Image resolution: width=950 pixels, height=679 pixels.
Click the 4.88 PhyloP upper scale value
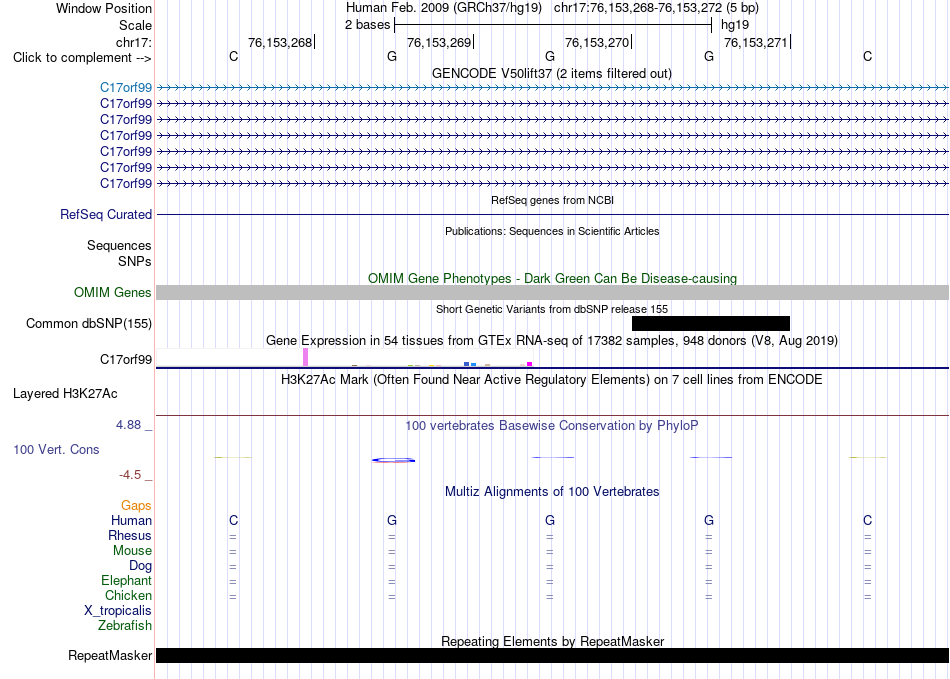[128, 425]
